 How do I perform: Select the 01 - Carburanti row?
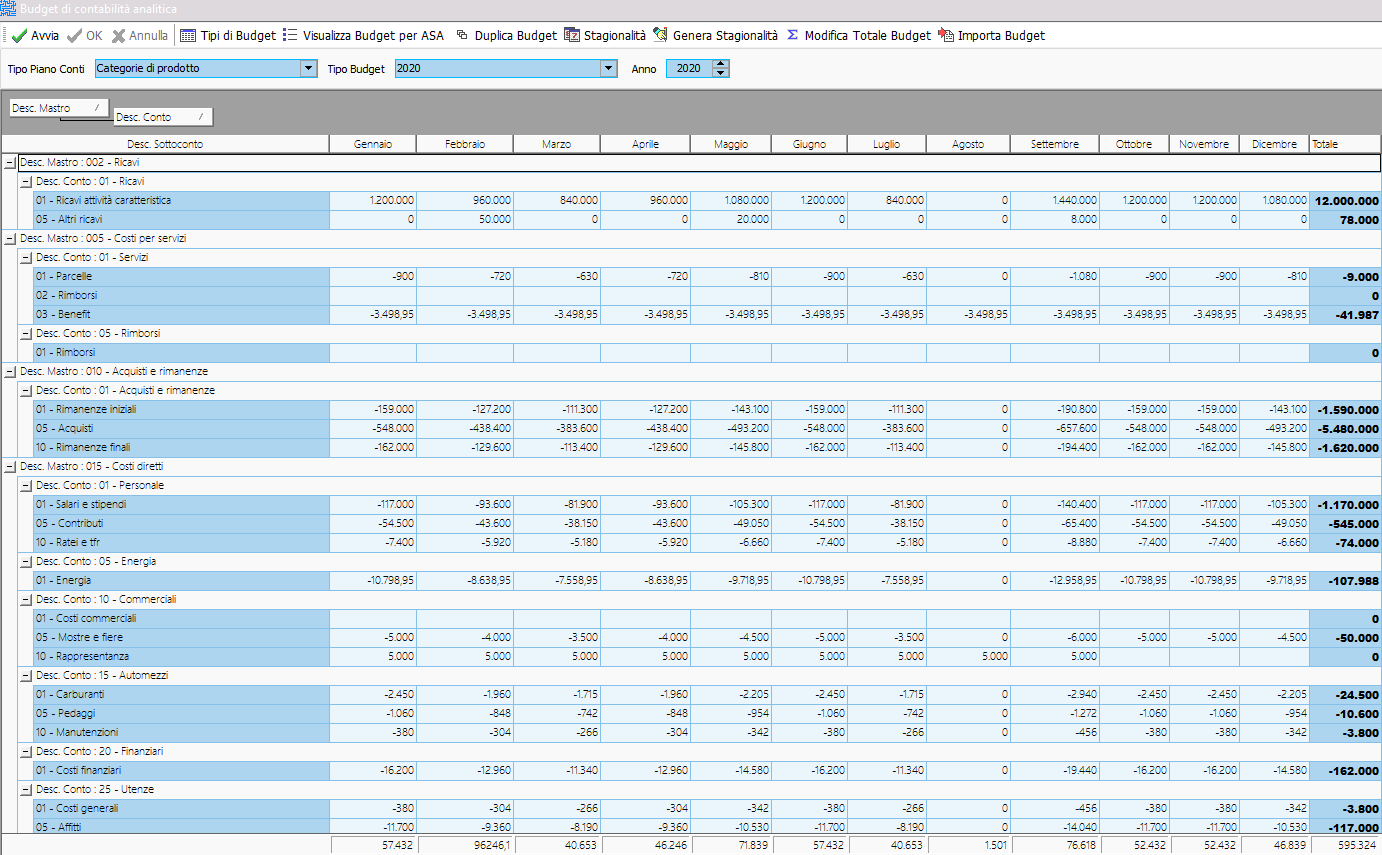(x=706, y=694)
